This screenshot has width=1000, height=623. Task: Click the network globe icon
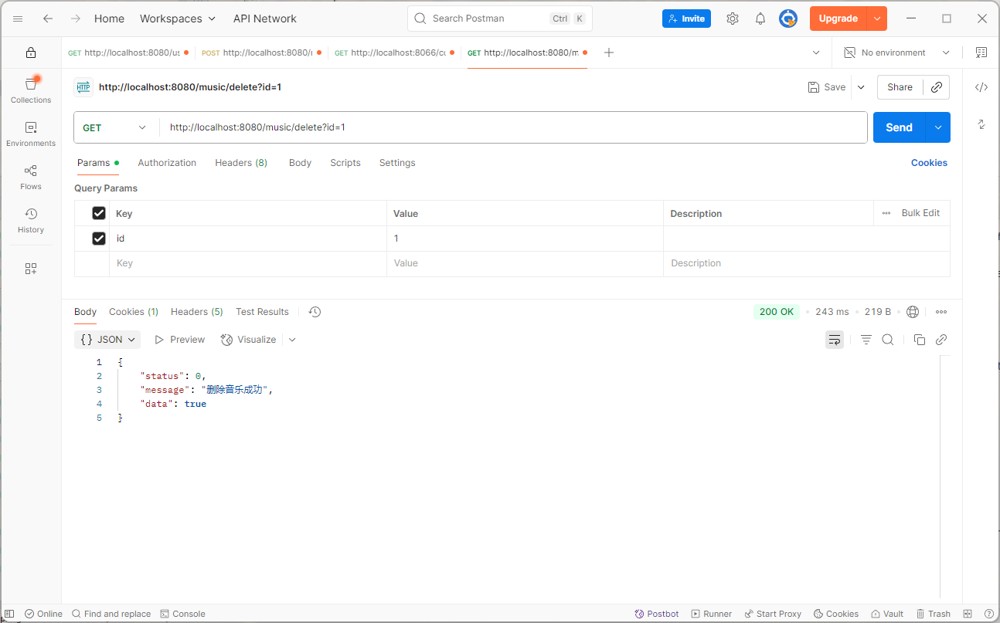(x=913, y=312)
